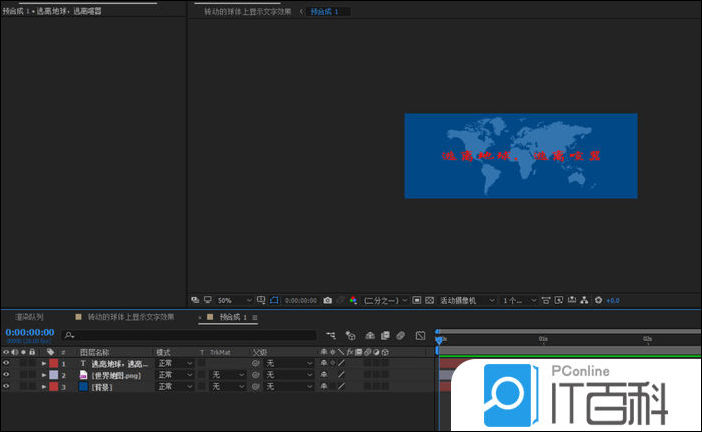Expand the 世界地图.png layer properties triangle
Screen dimensions: 702x432
[x=43, y=375]
